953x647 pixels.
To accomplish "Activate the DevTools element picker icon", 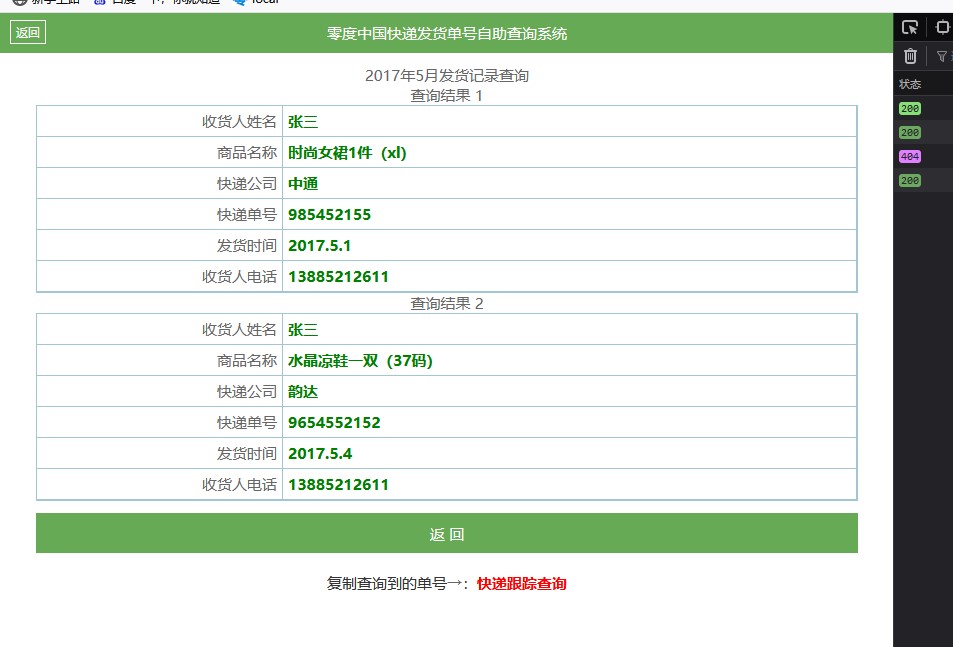I will point(909,27).
